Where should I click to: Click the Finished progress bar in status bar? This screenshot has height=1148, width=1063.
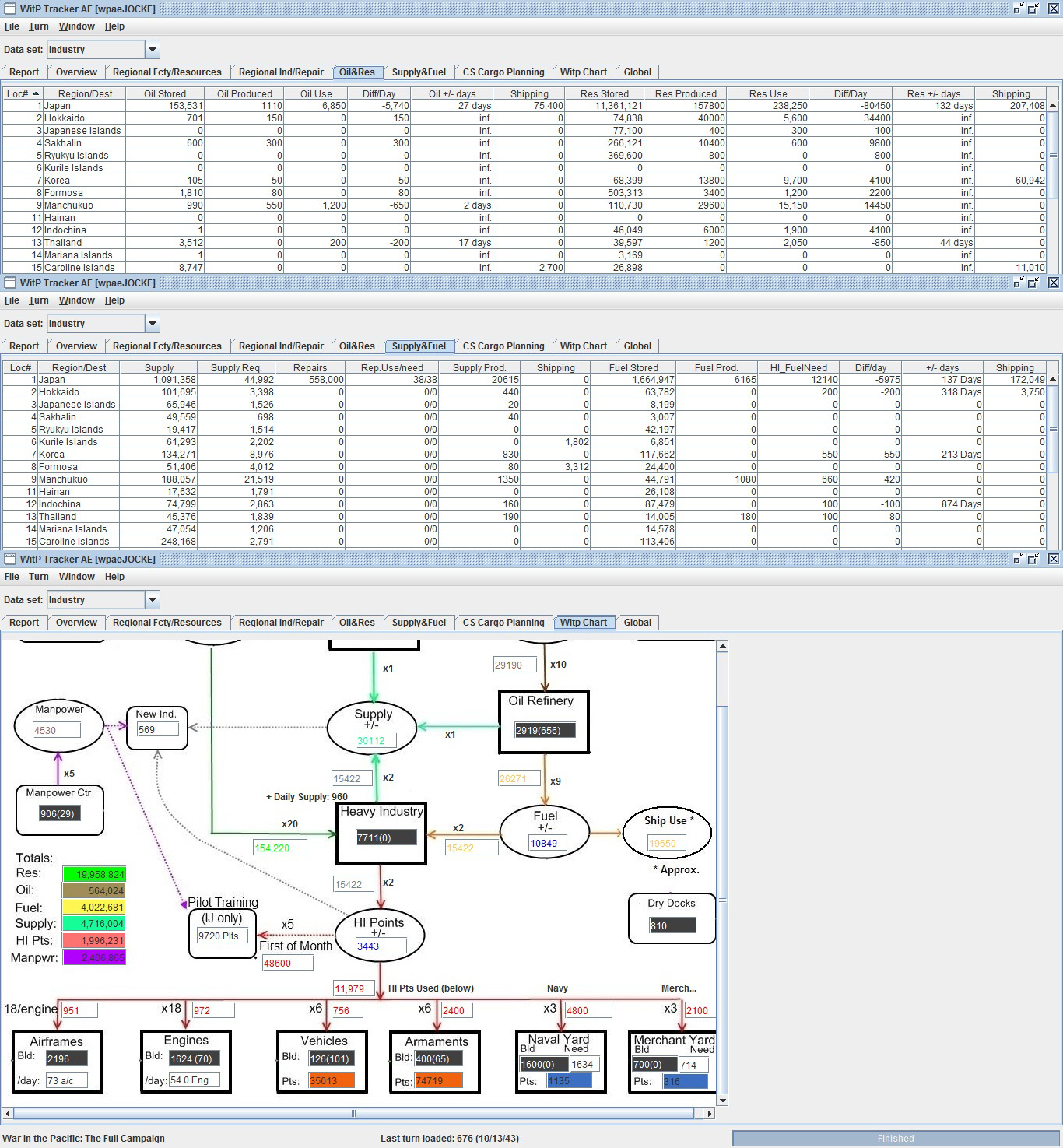click(x=896, y=1138)
